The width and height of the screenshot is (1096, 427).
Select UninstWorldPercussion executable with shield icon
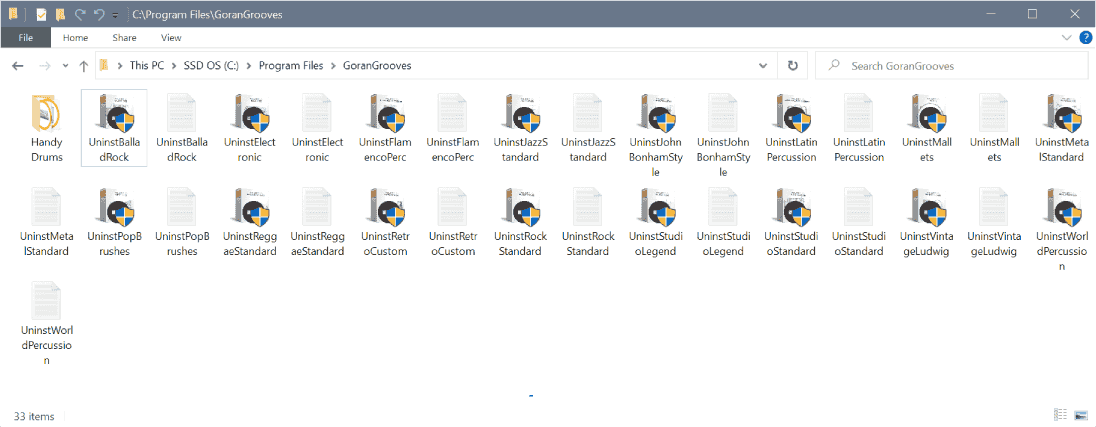click(1062, 230)
